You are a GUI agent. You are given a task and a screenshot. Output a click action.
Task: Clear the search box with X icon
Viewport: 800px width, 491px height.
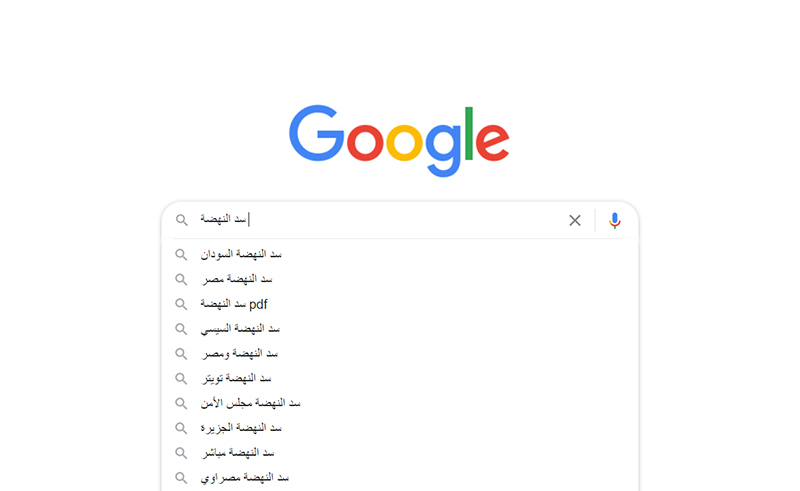click(x=575, y=220)
